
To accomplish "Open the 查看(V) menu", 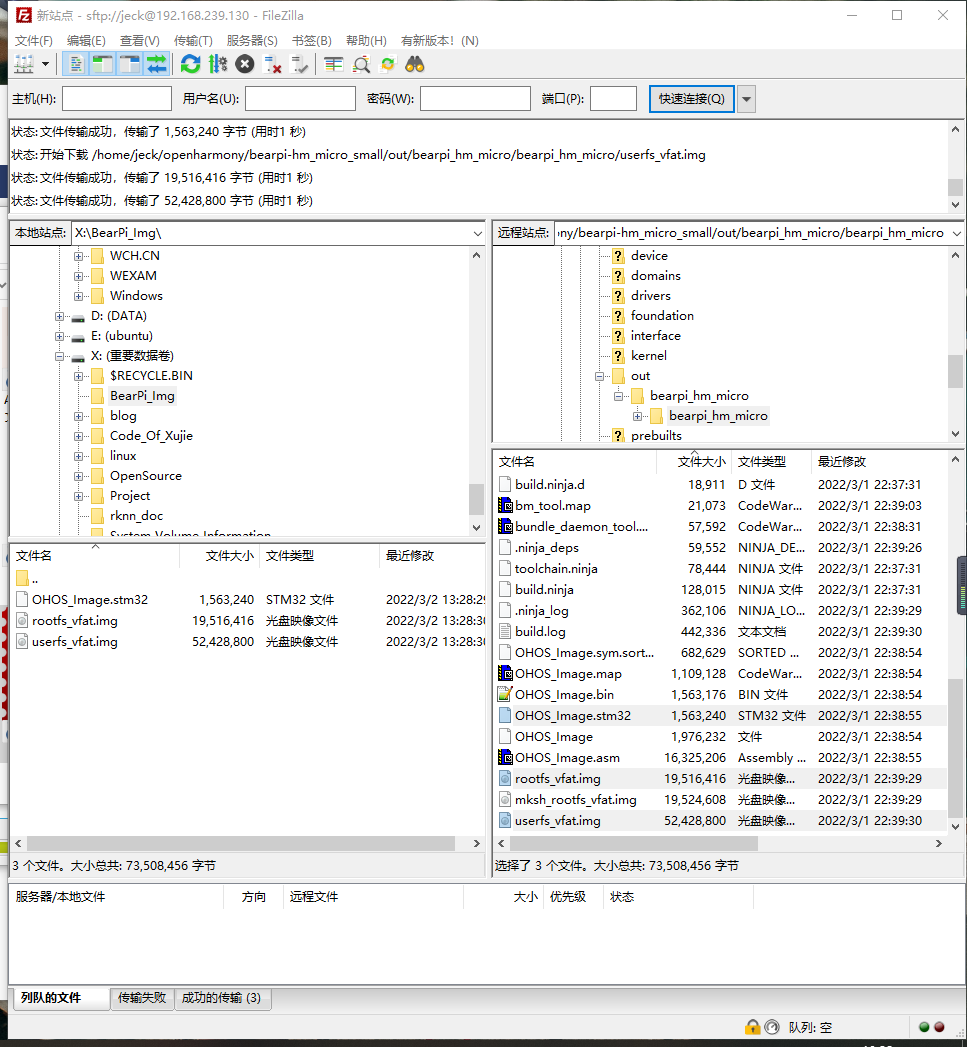I will tap(140, 41).
